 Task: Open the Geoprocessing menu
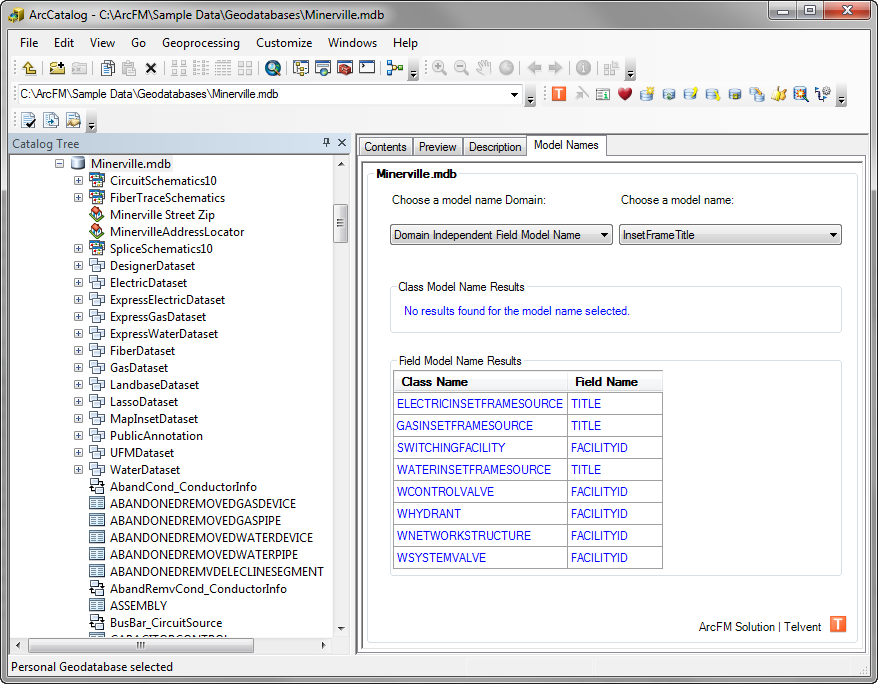coord(200,43)
